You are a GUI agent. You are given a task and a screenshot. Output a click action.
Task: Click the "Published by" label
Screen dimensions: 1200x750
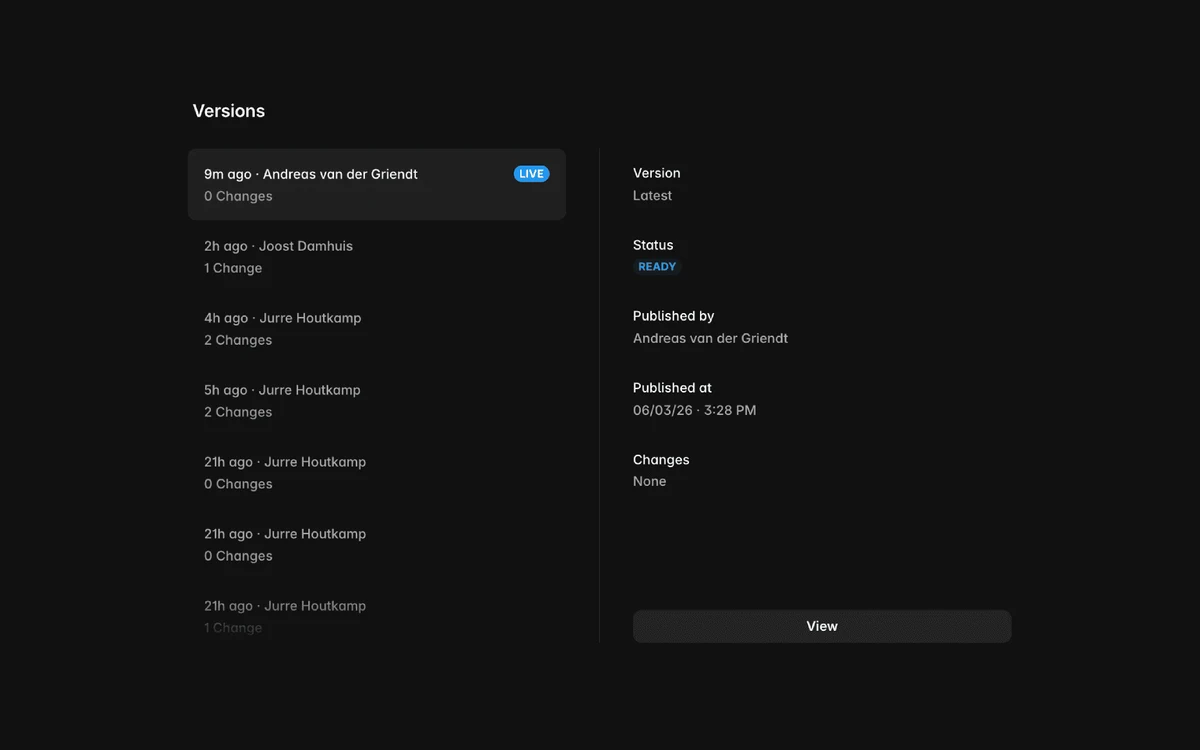673,316
